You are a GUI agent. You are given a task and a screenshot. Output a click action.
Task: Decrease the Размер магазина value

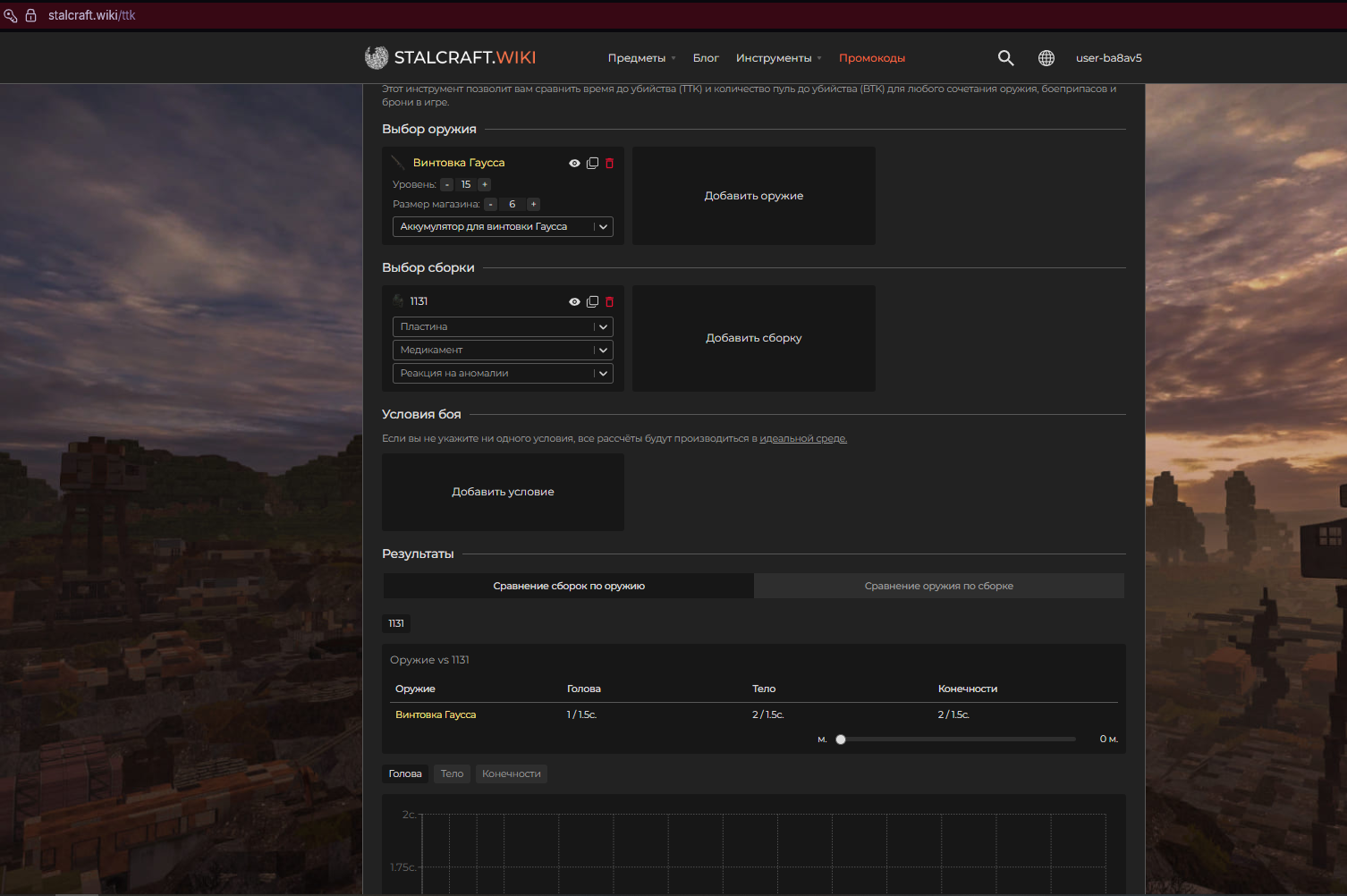tap(490, 204)
